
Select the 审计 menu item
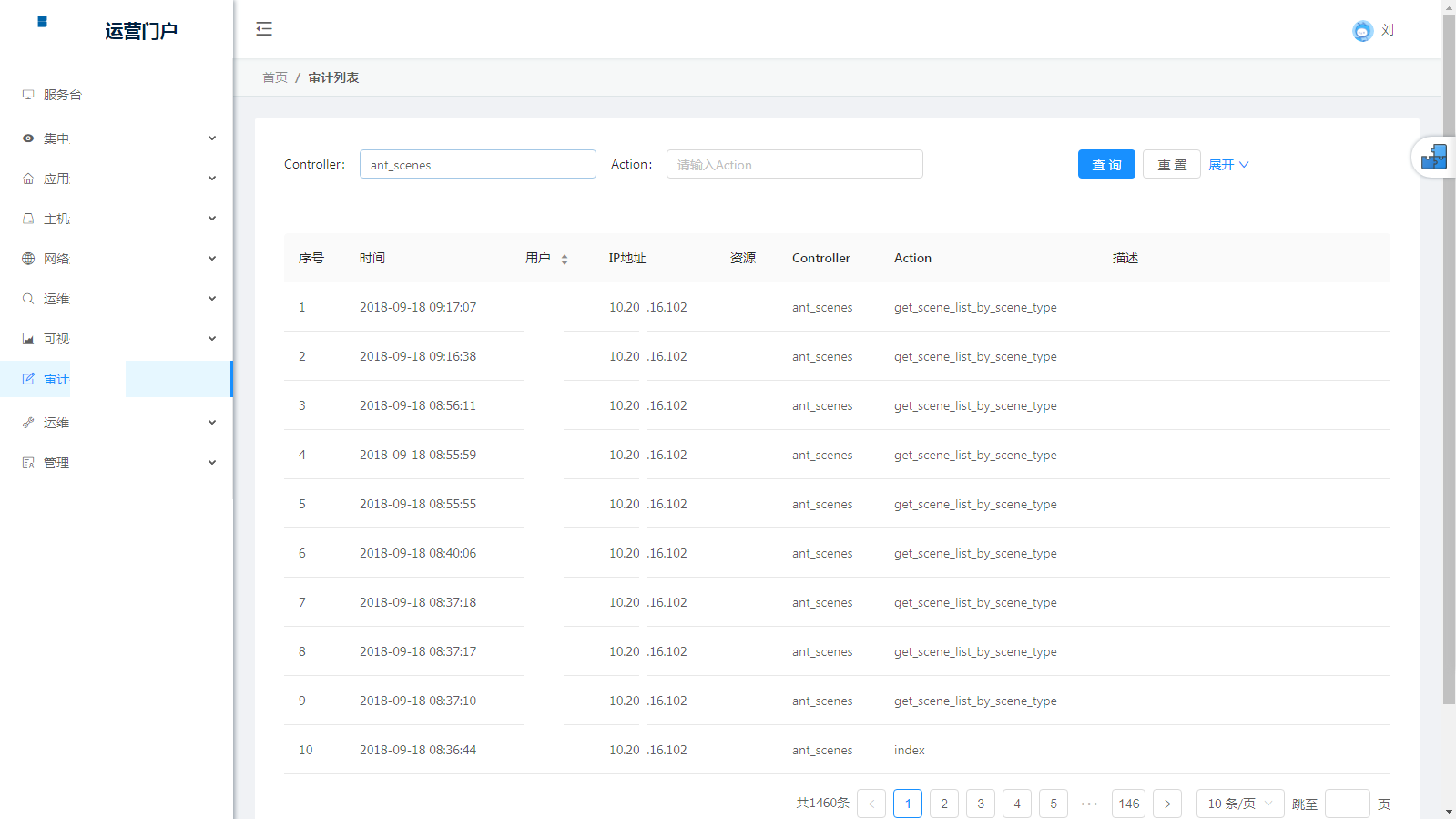pyautogui.click(x=117, y=379)
